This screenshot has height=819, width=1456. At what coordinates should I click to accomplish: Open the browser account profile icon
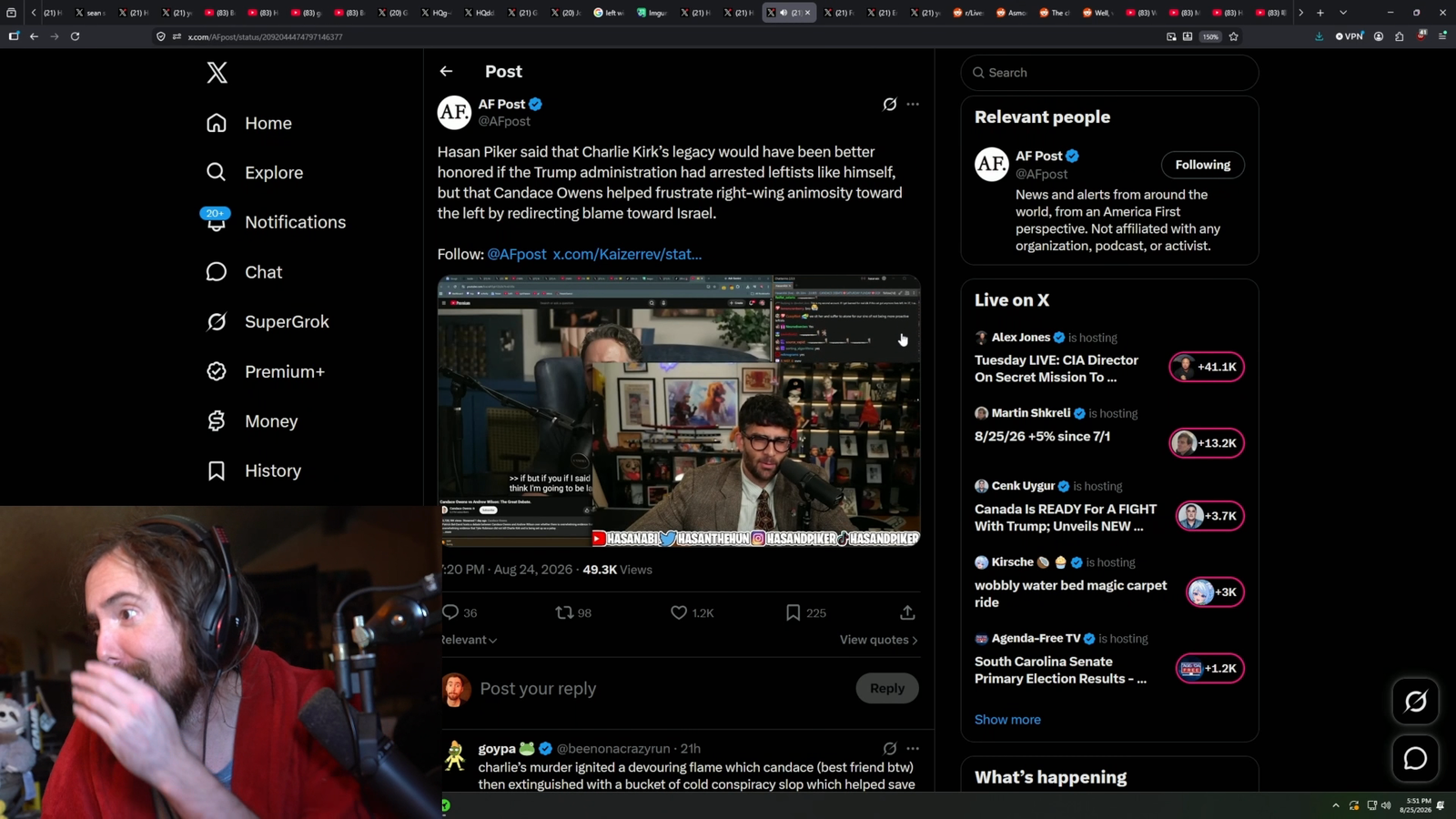pos(1379,36)
